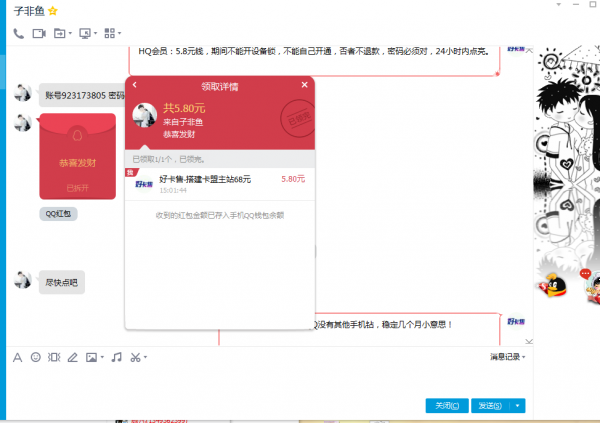
Task: Open the 消息记录 message history
Action: click(x=508, y=357)
